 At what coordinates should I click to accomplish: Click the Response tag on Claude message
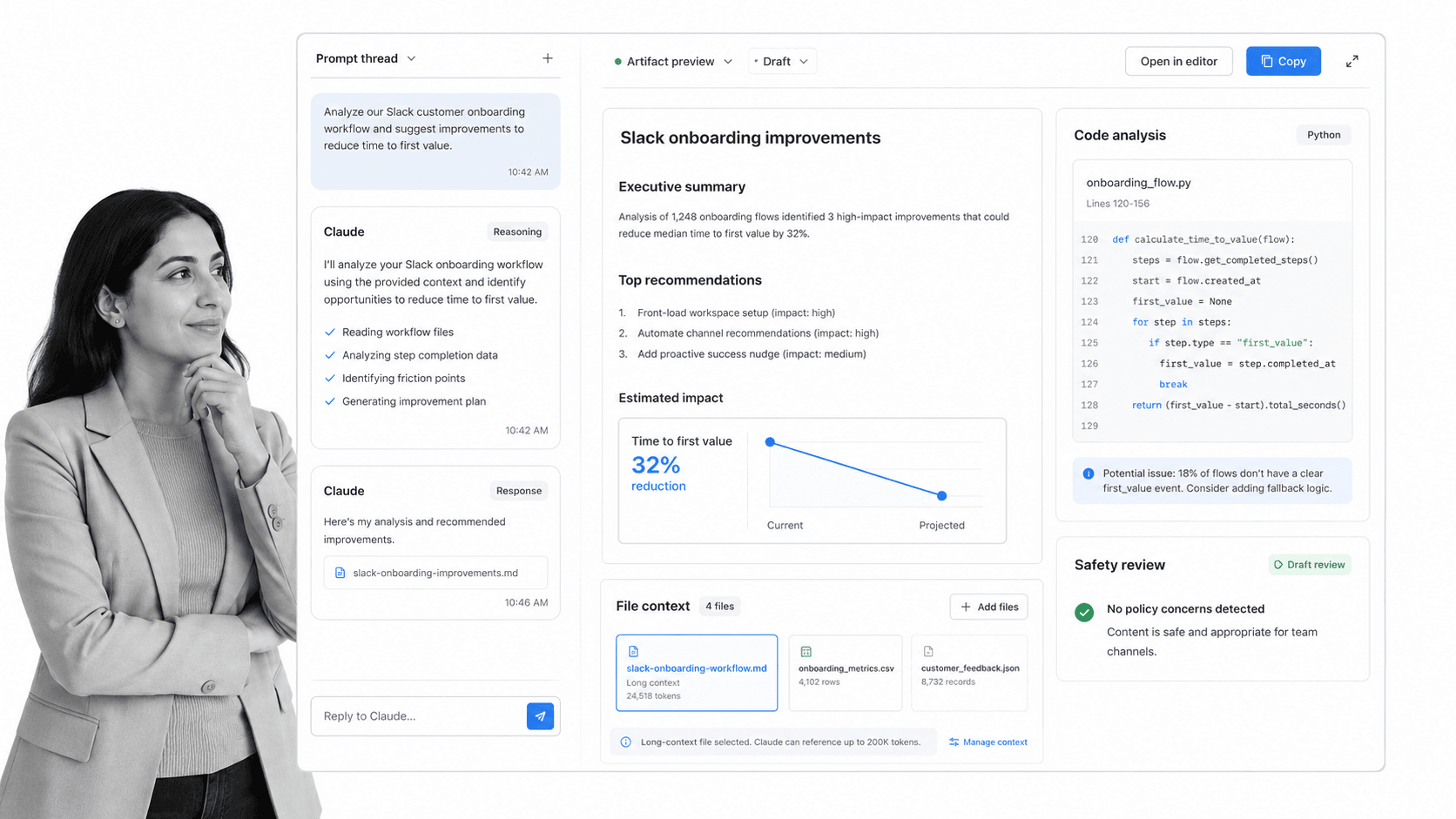click(x=519, y=491)
